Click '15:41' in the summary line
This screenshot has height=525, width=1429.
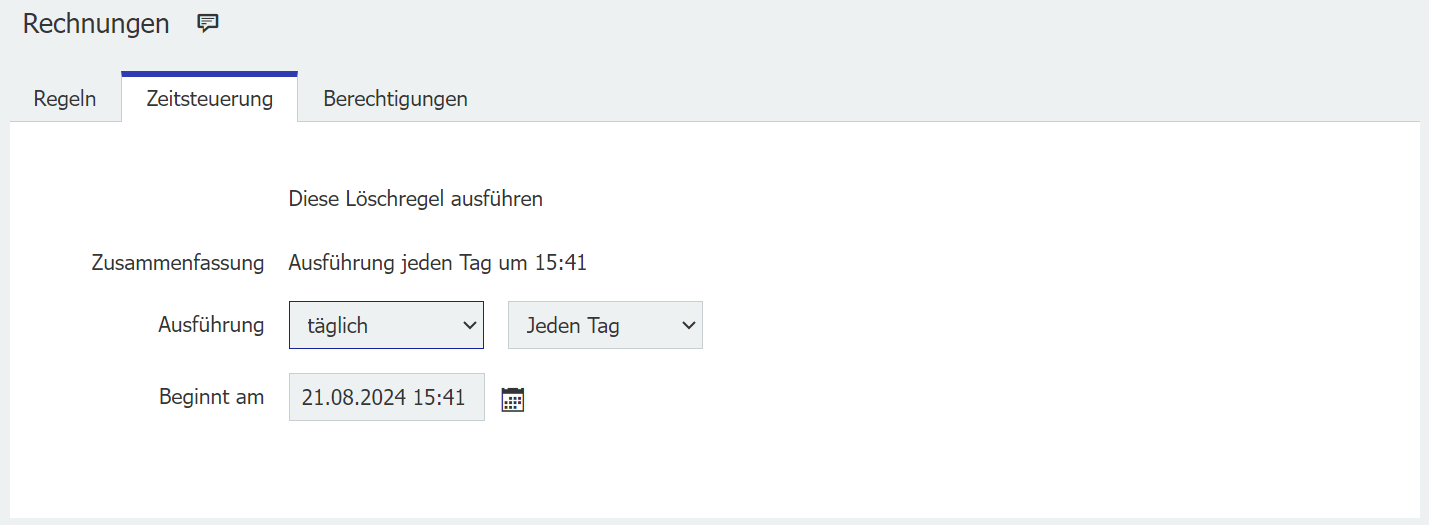point(563,264)
